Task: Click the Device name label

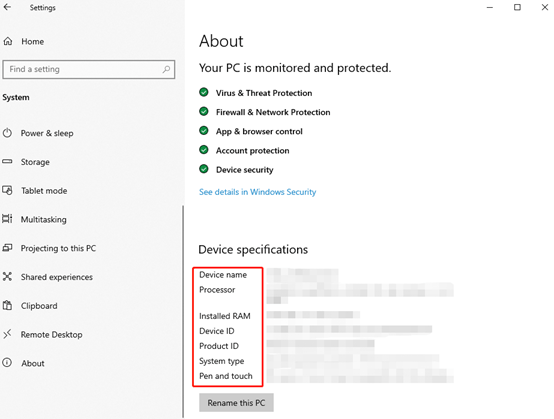Action: coord(223,275)
